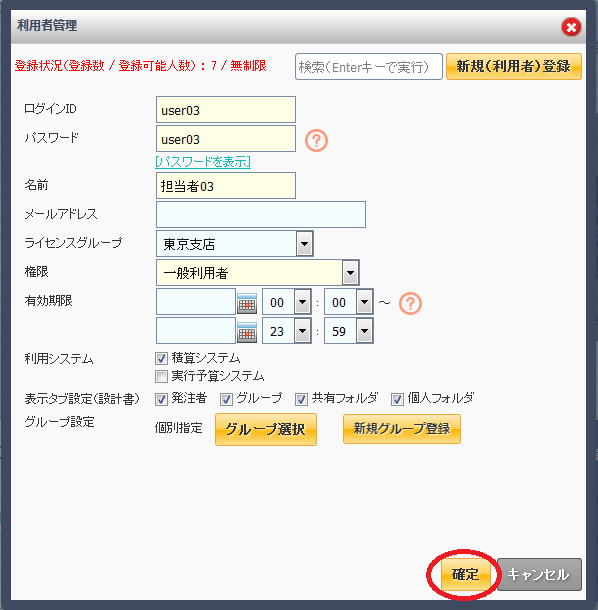Image resolution: width=598 pixels, height=610 pixels.
Task: Click the help icon beside validity period
Action: [410, 303]
